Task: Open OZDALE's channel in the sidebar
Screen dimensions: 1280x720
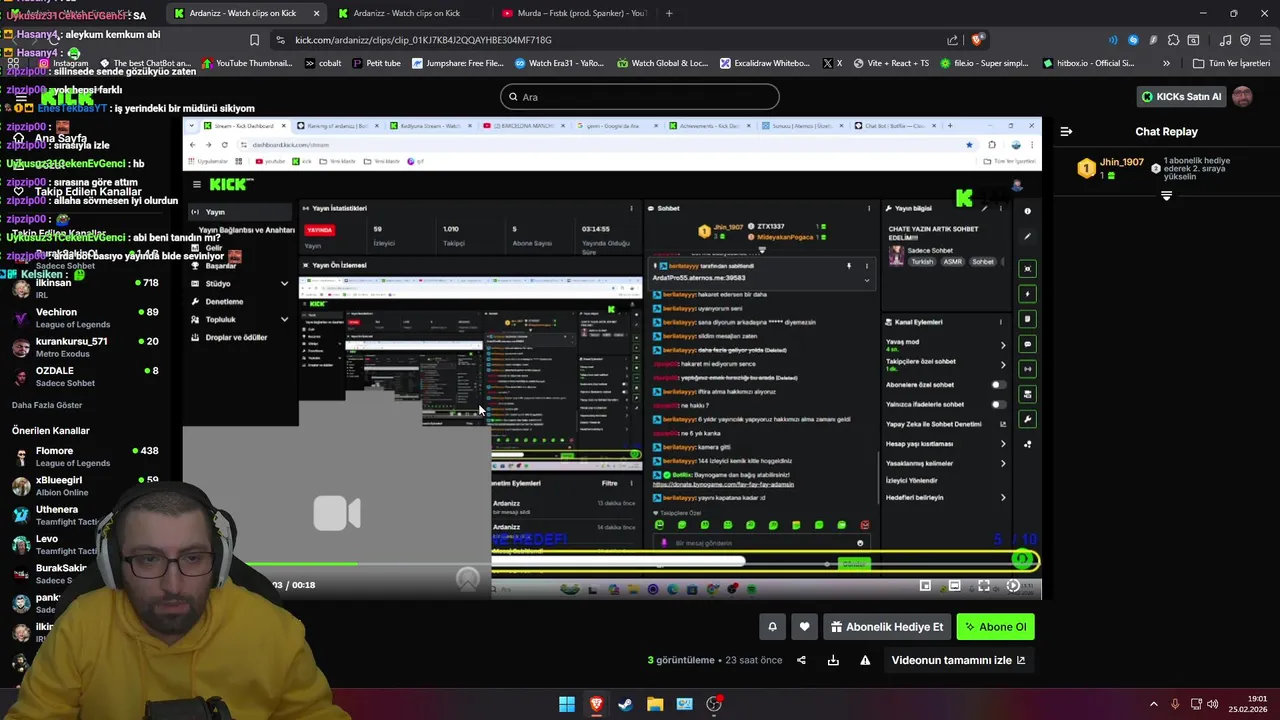Action: [x=84, y=376]
